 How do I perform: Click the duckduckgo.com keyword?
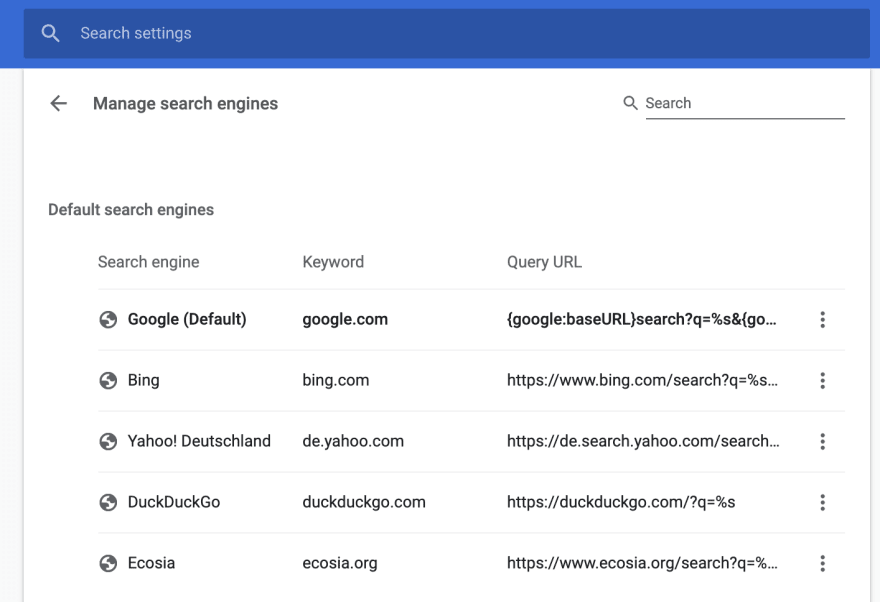click(364, 502)
